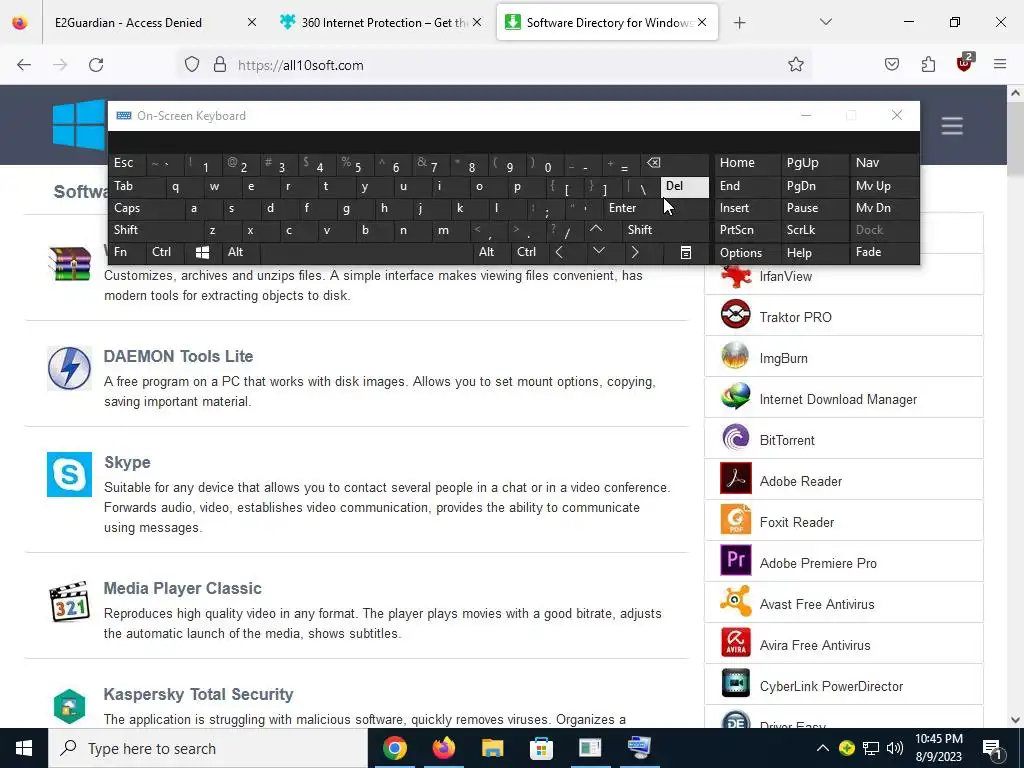Screen dimensions: 1024x768
Task: Click the tracking protection shield icon
Action: pos(192,65)
